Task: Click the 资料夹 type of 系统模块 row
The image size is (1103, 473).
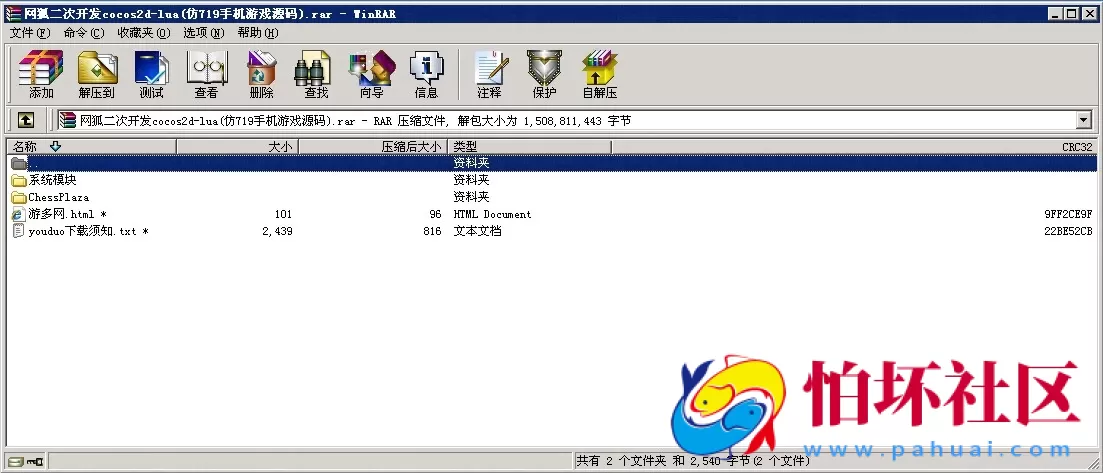Action: click(471, 180)
